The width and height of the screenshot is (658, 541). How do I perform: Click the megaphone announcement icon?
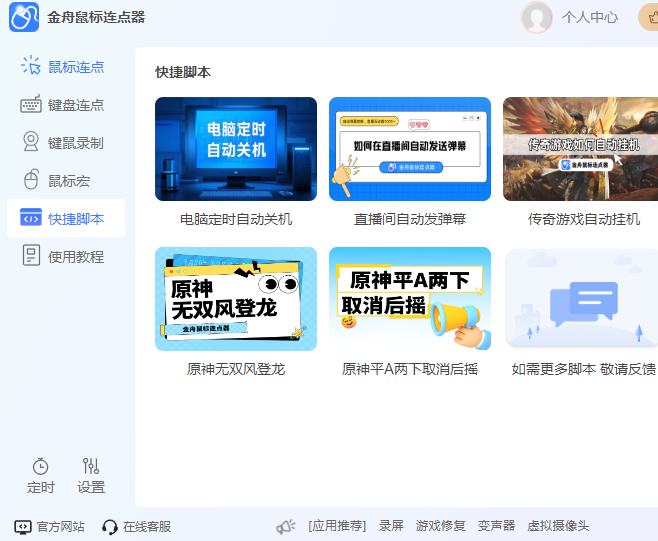(286, 526)
